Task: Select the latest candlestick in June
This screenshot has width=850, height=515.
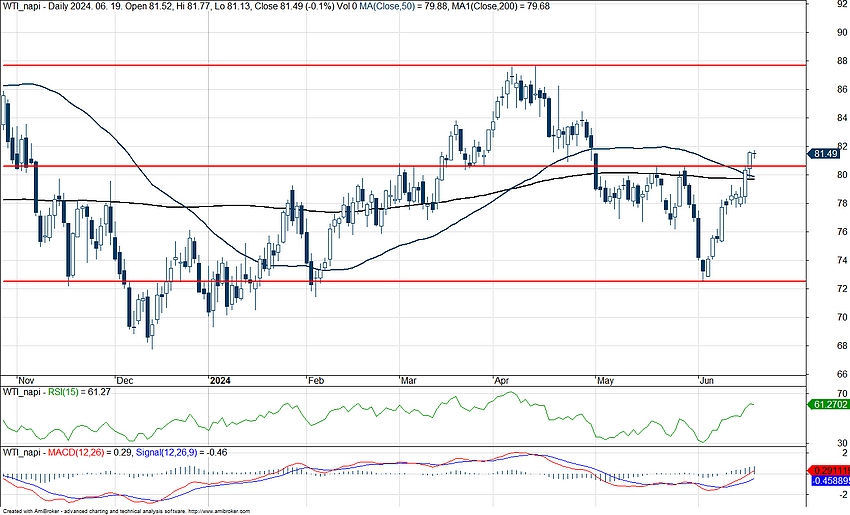Action: click(753, 154)
